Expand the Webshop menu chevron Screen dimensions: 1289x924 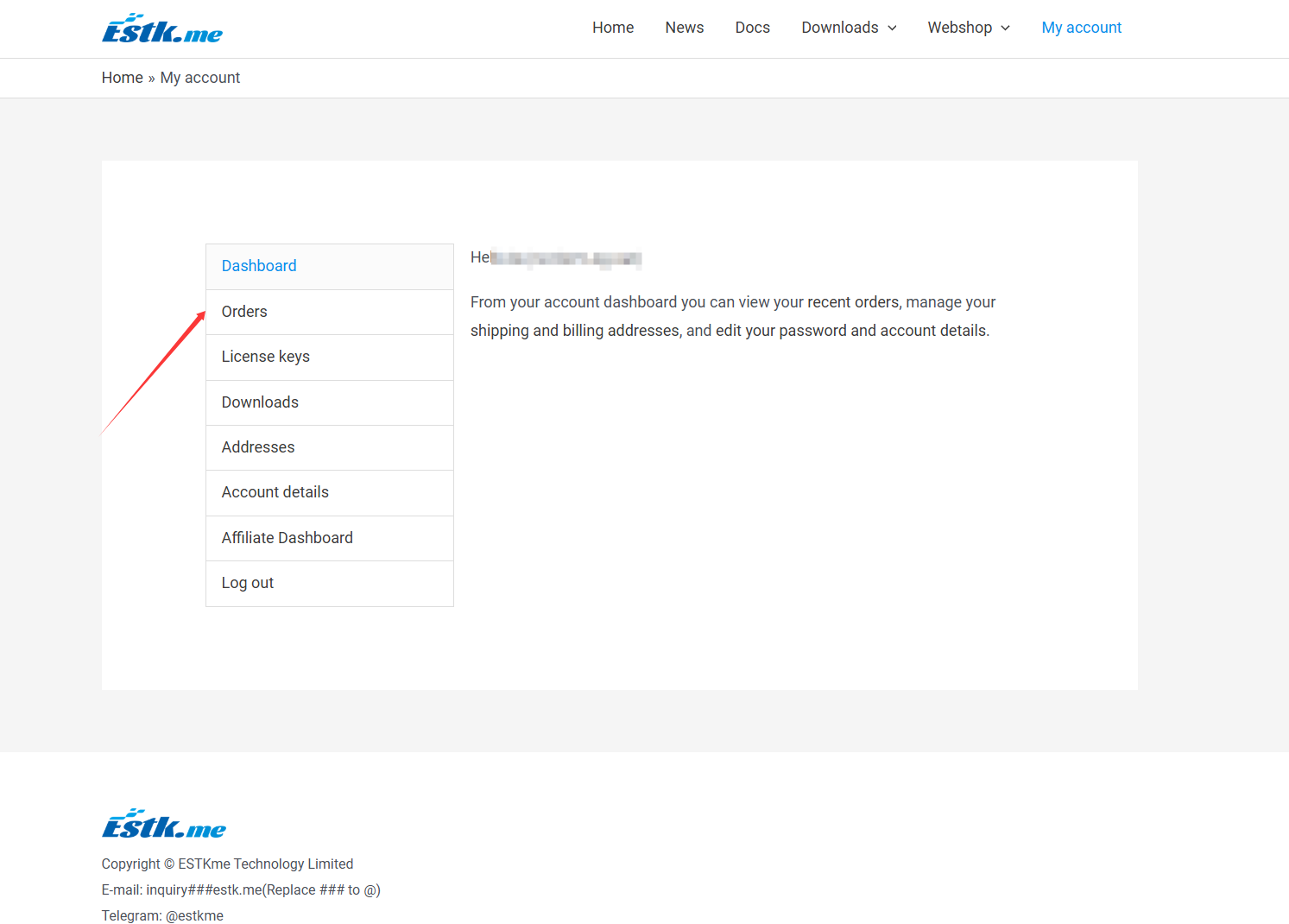[1005, 28]
